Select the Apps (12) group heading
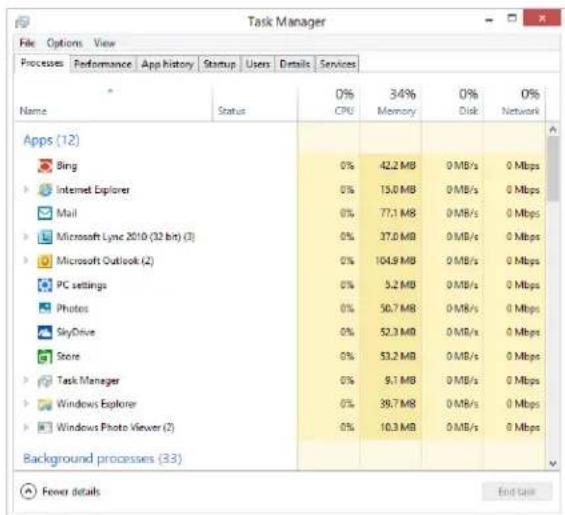 pyautogui.click(x=51, y=140)
